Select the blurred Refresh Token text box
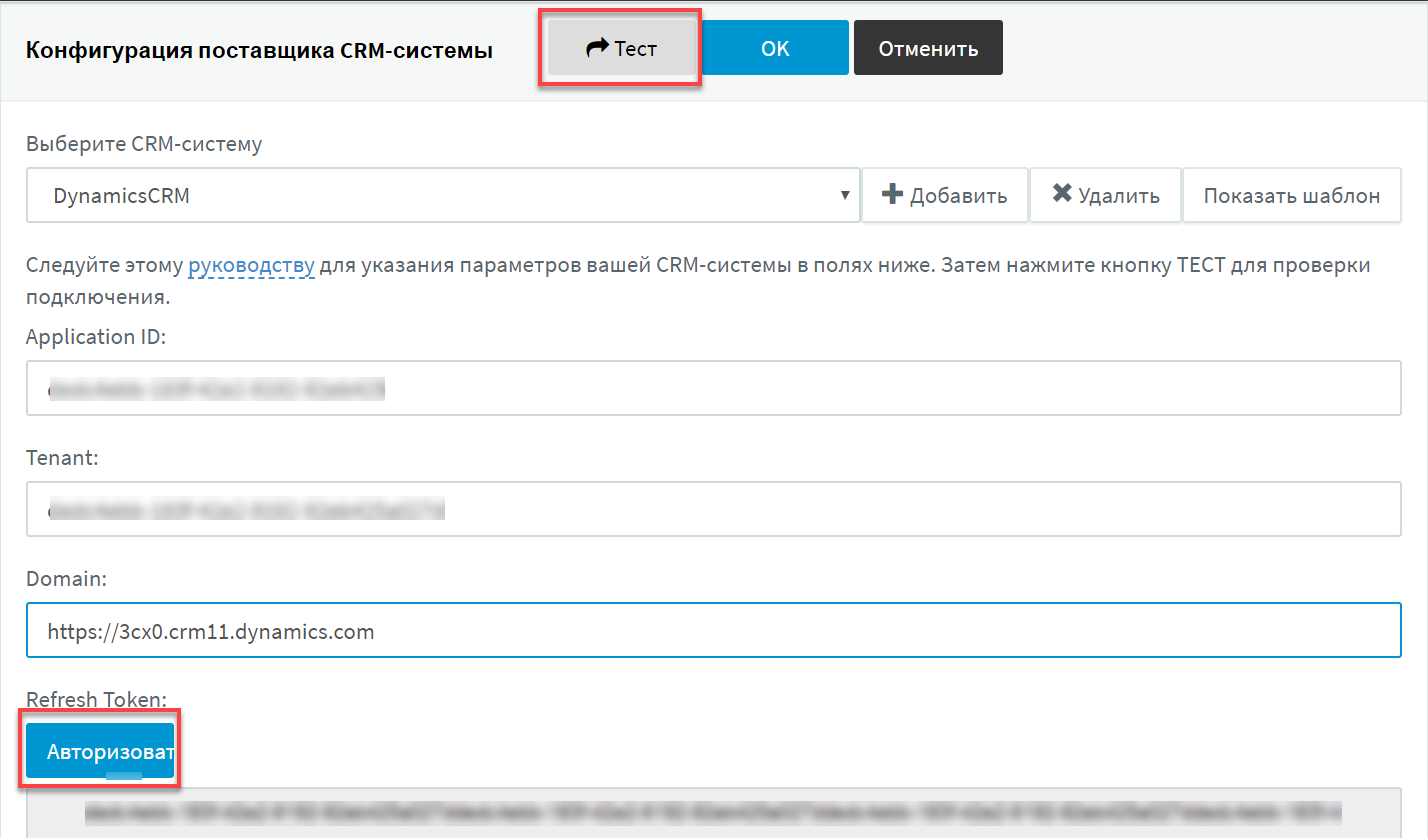1428x840 pixels. pyautogui.click(x=714, y=812)
